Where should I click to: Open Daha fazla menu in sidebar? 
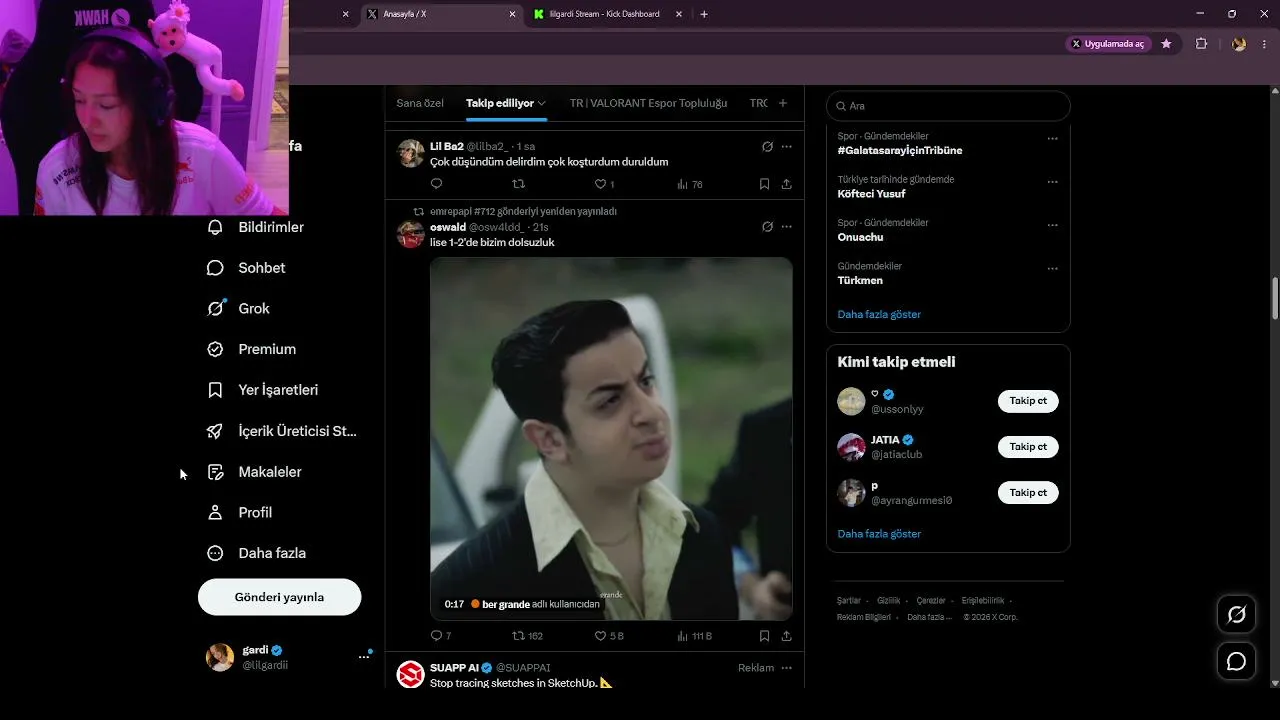click(258, 553)
